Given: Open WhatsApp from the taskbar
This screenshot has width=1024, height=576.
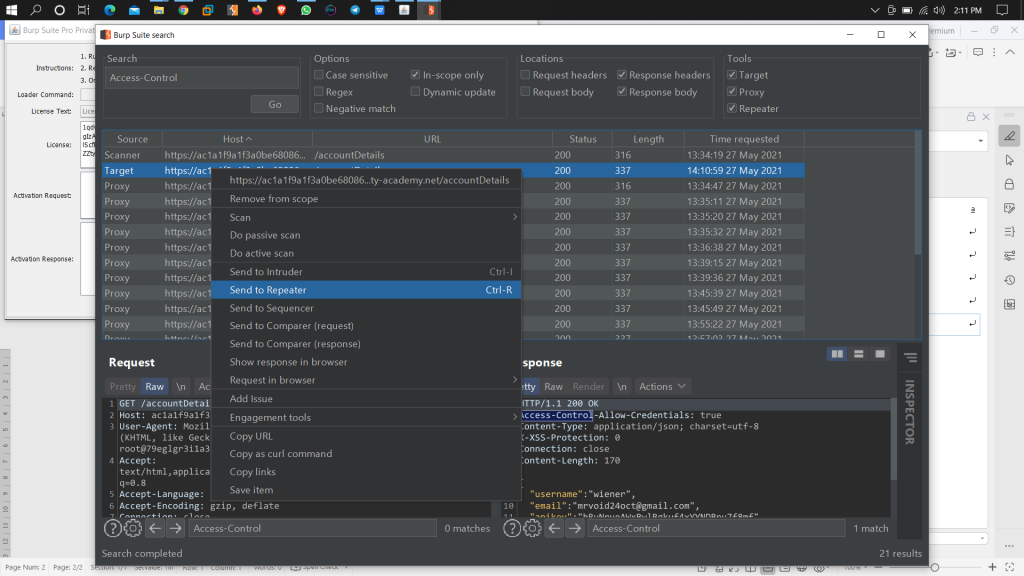Looking at the screenshot, I should point(306,10).
